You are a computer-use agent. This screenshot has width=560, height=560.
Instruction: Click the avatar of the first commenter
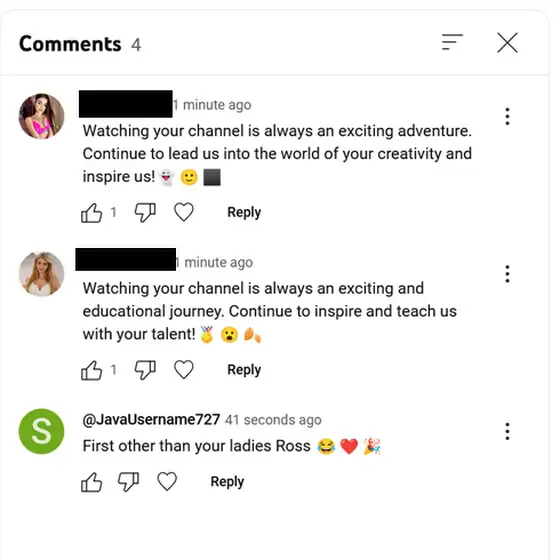point(41,116)
